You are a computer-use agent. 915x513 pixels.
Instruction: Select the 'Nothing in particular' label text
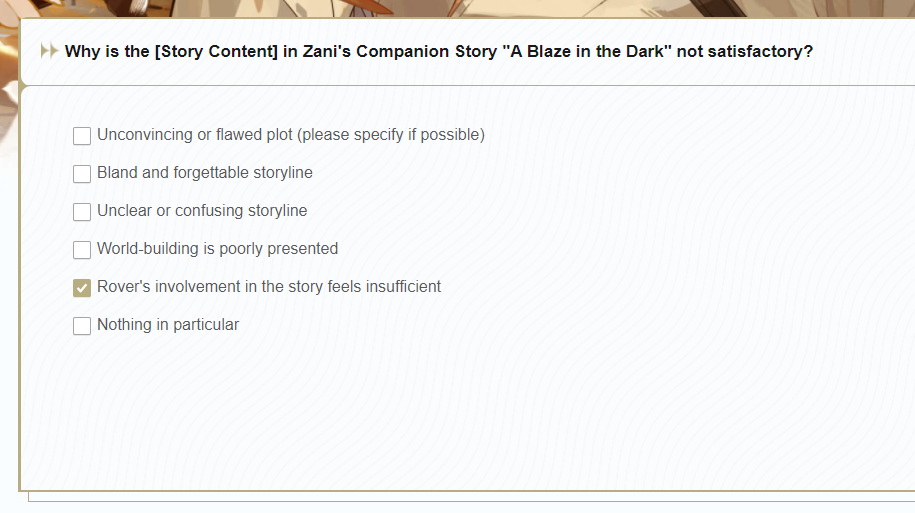click(x=168, y=324)
